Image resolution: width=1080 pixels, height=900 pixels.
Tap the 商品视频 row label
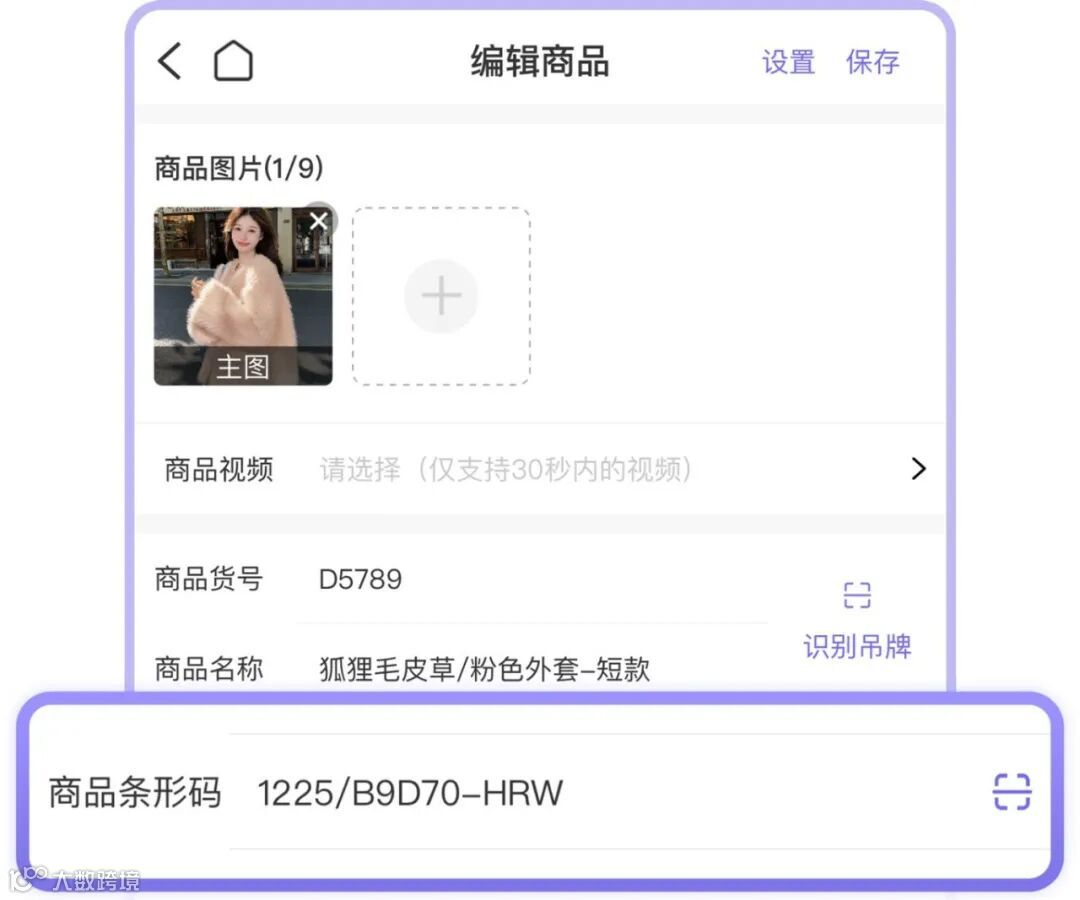pos(218,470)
